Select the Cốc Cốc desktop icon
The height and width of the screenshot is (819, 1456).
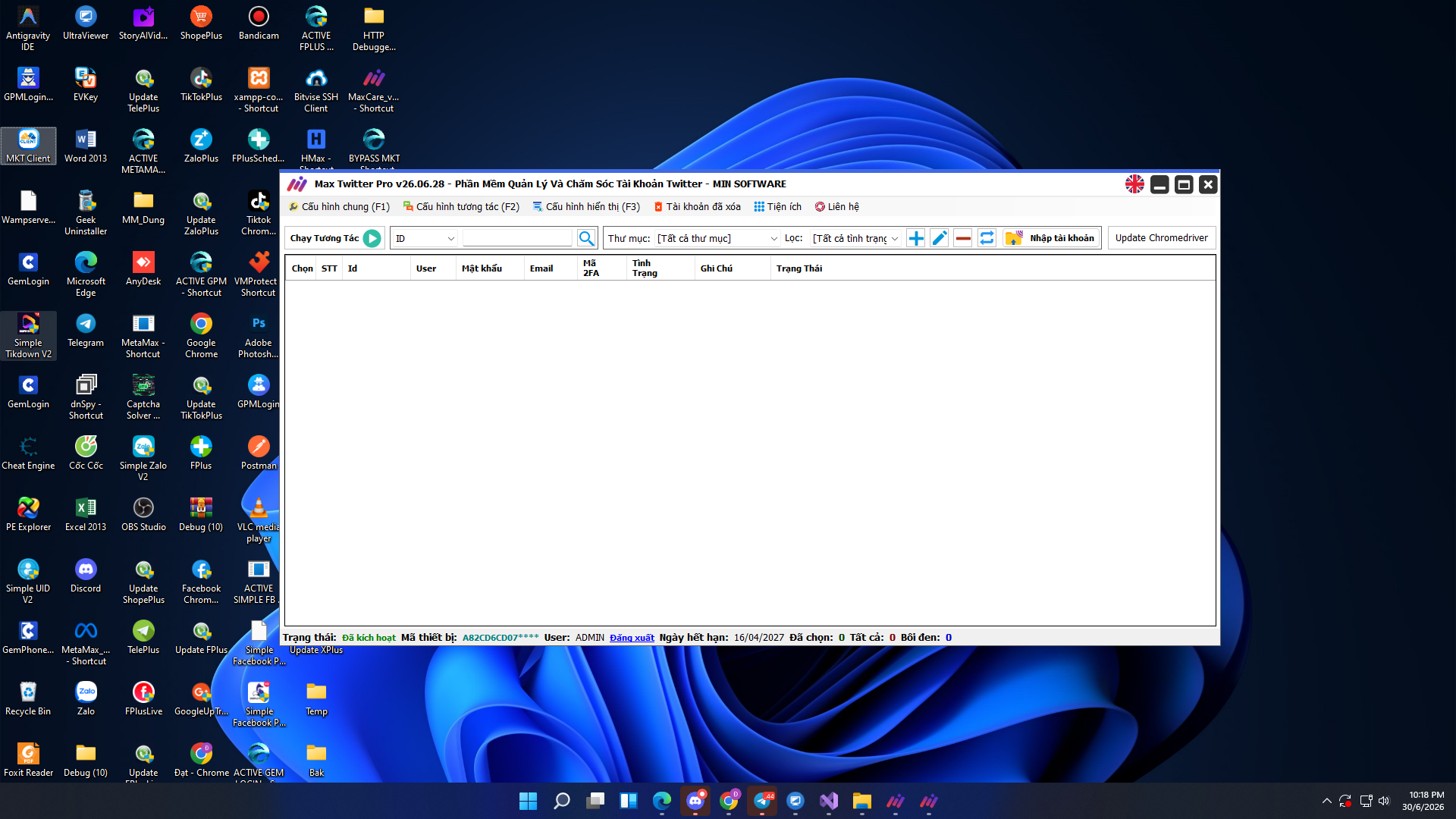coord(86,453)
